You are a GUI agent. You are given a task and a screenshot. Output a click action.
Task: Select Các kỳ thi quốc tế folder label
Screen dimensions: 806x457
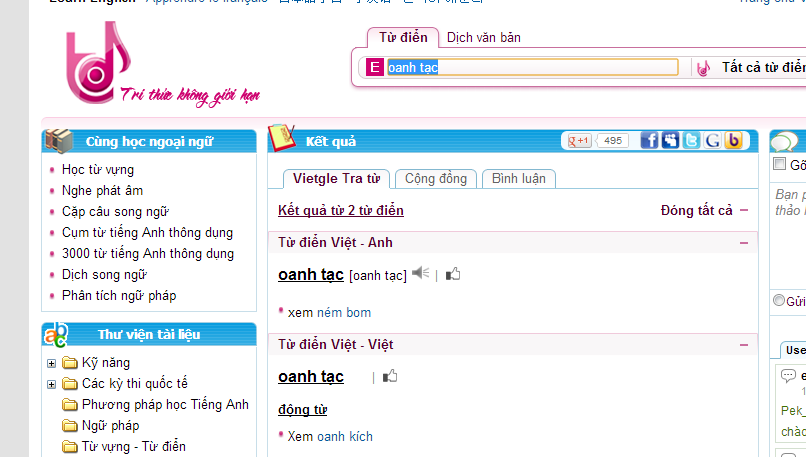[135, 384]
